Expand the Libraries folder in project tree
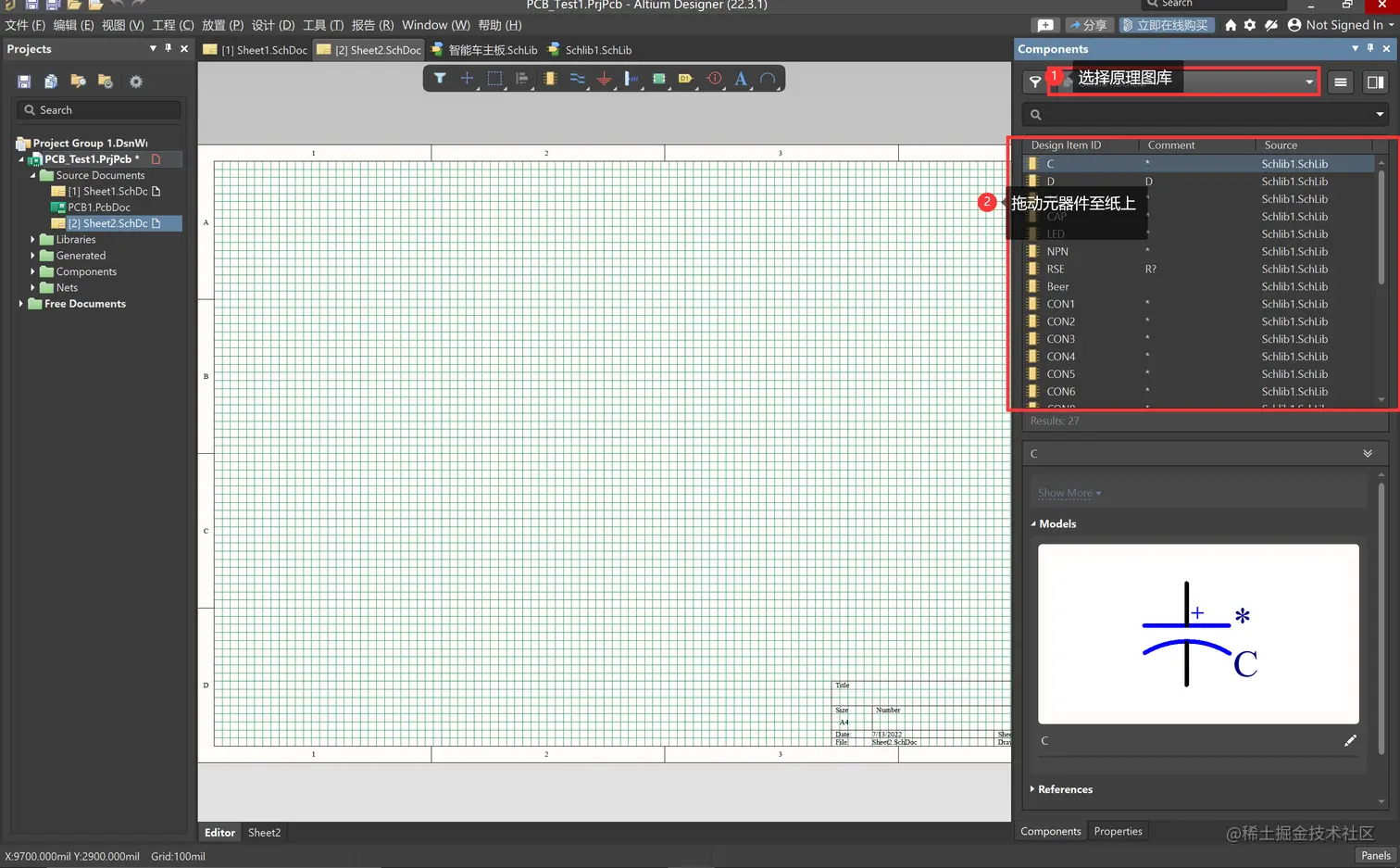1400x868 pixels. click(32, 240)
